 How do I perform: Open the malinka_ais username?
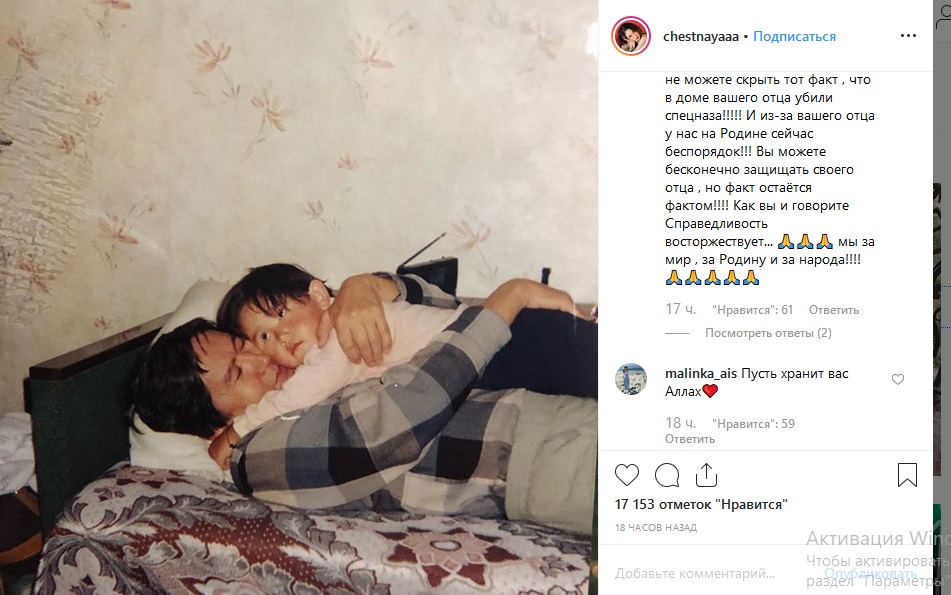tap(701, 374)
